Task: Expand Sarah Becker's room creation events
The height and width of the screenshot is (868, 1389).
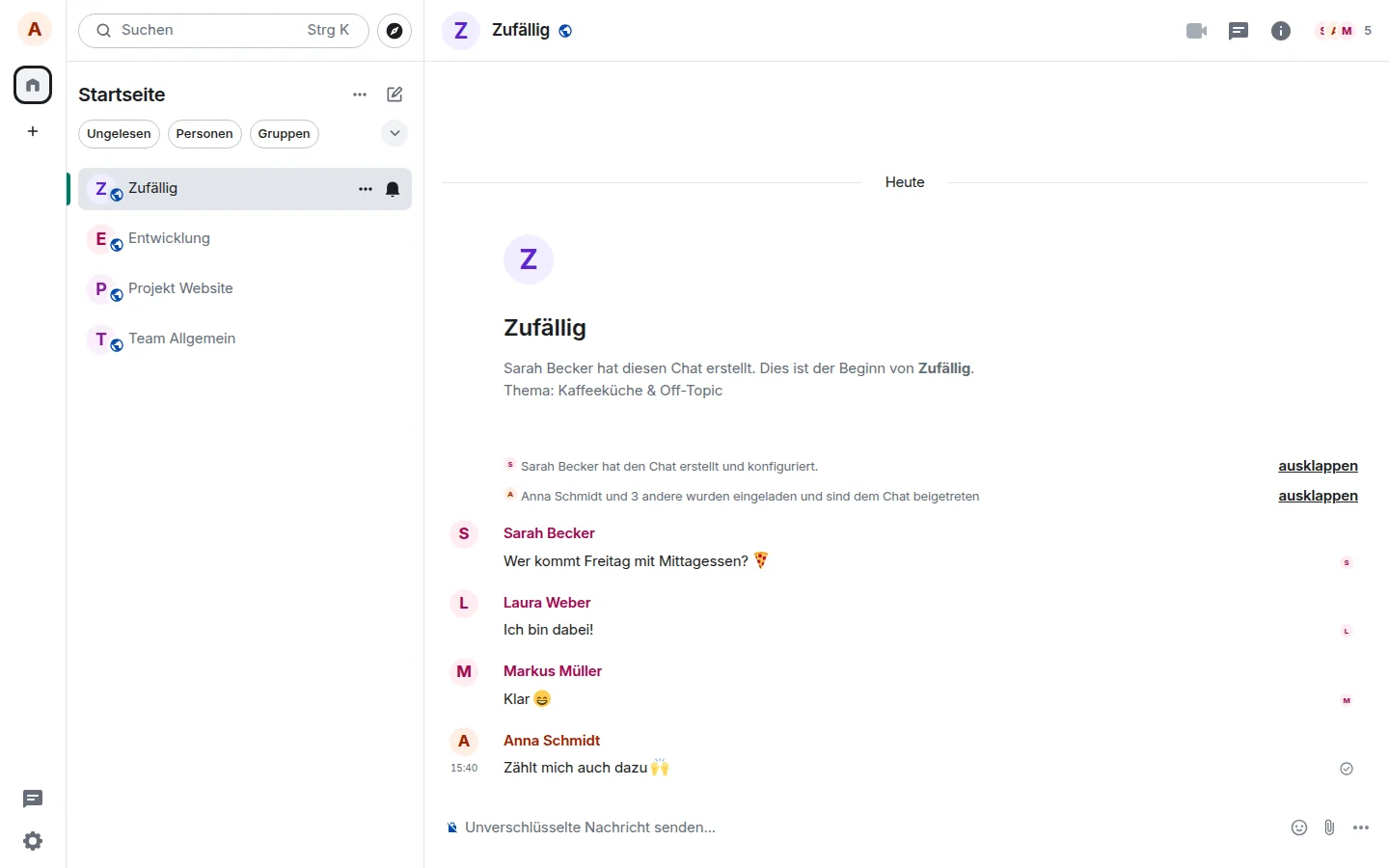Action: point(1318,466)
